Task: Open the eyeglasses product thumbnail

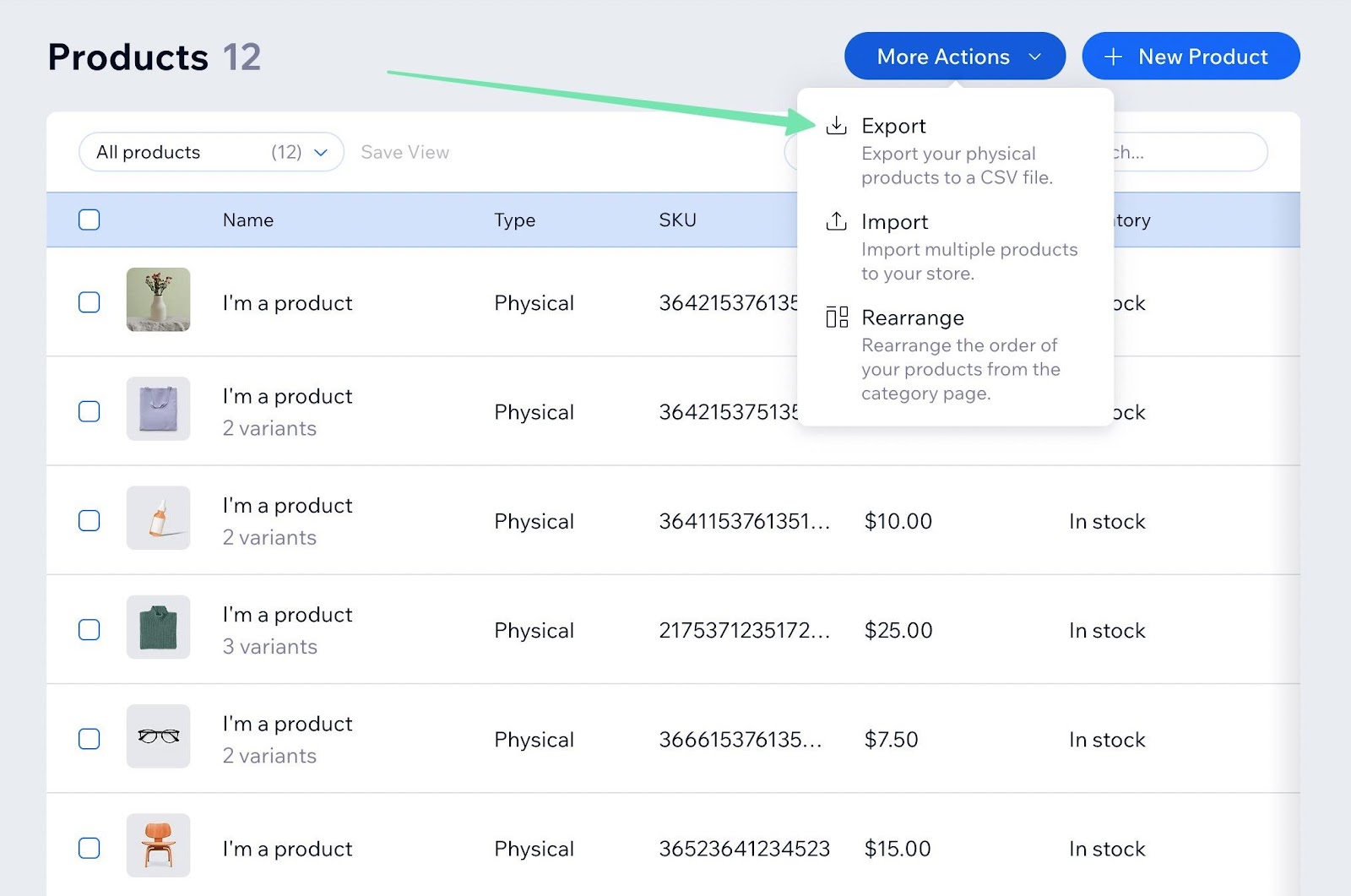Action: coord(158,736)
